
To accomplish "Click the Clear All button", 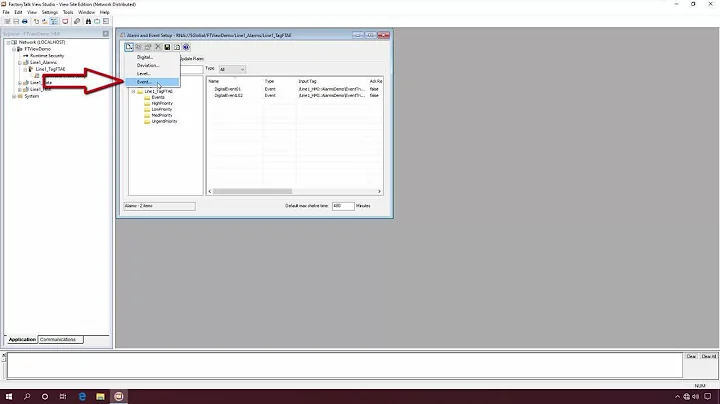I will click(709, 356).
